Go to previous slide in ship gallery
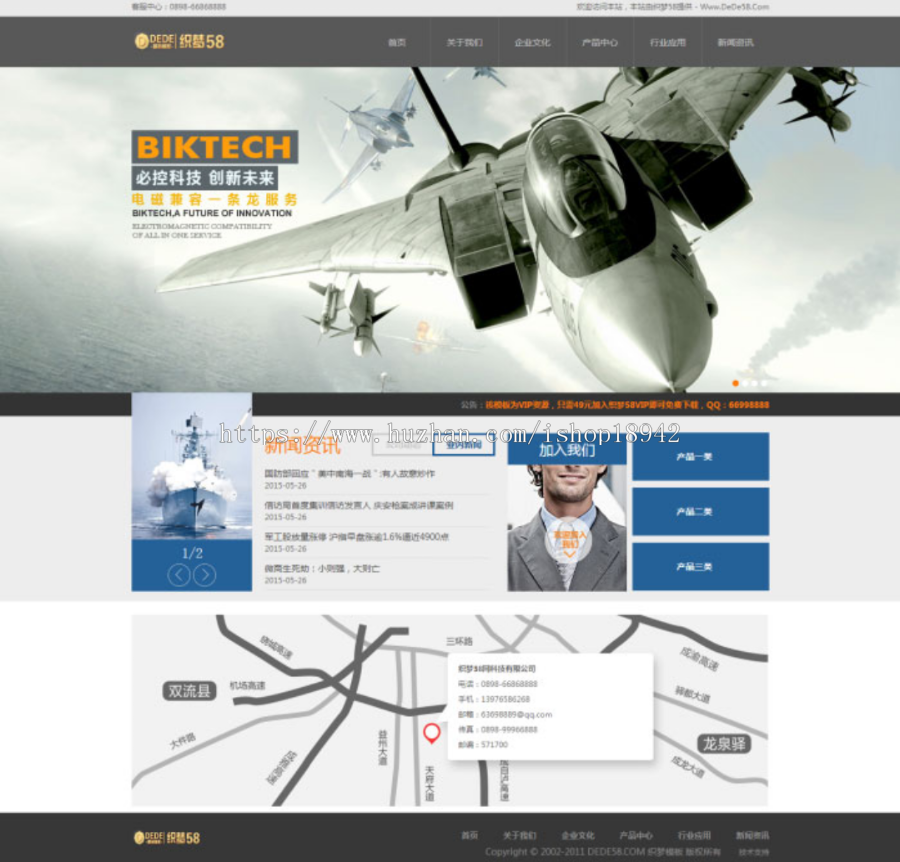This screenshot has width=900, height=862. click(x=179, y=574)
